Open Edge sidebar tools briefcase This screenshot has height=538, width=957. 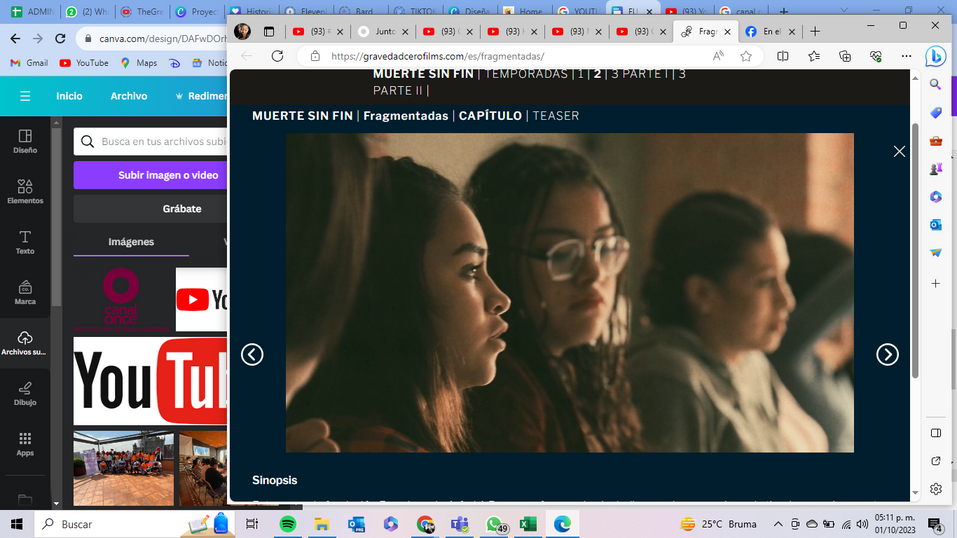click(x=936, y=141)
